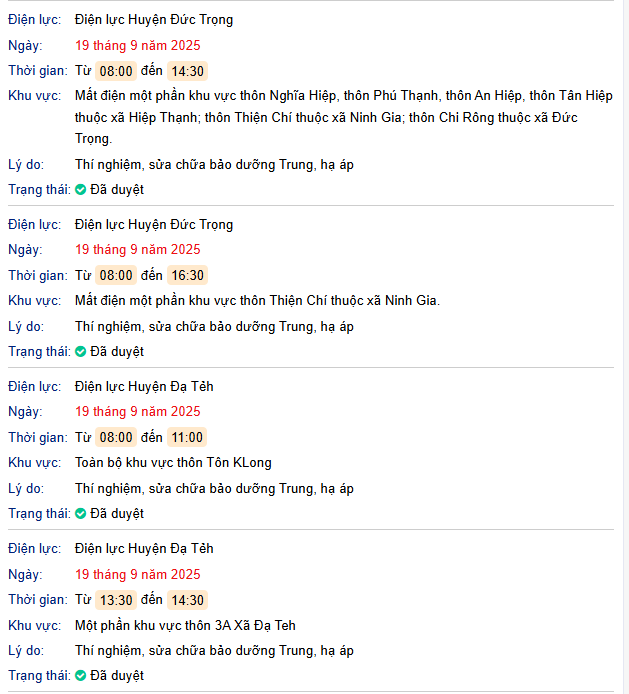Click green check icon in Nghĩa Hiệp outage entry
The image size is (629, 694).
[x=81, y=189]
